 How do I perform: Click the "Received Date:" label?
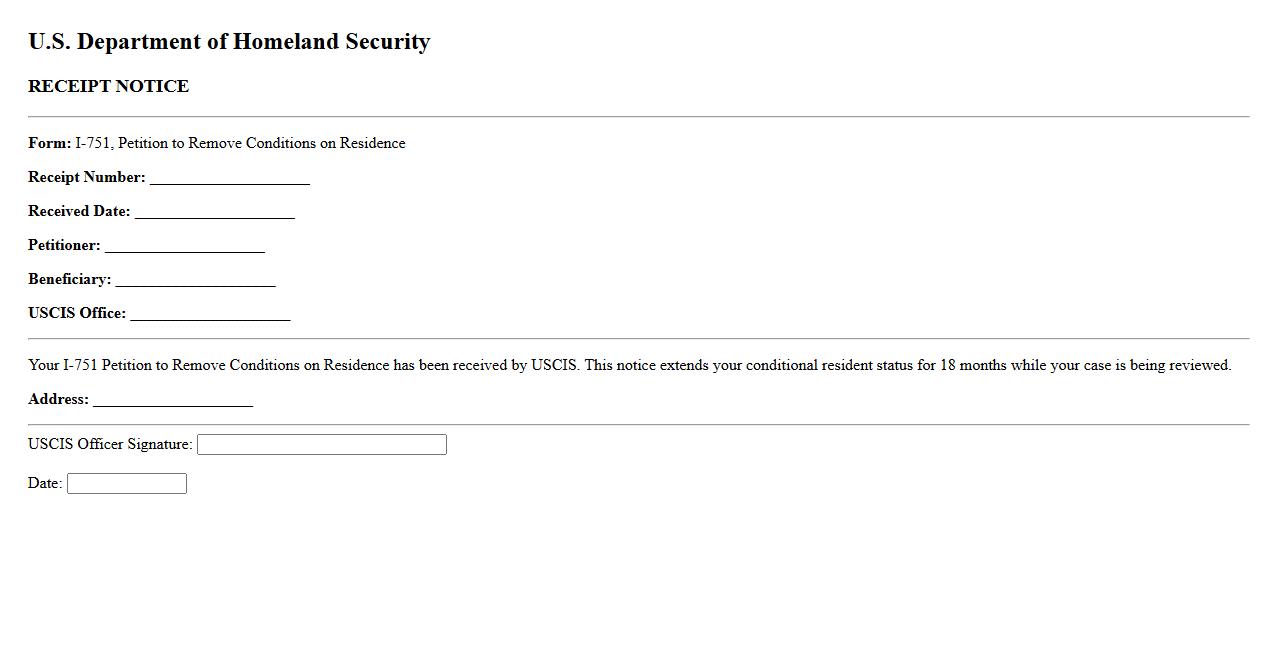79,211
